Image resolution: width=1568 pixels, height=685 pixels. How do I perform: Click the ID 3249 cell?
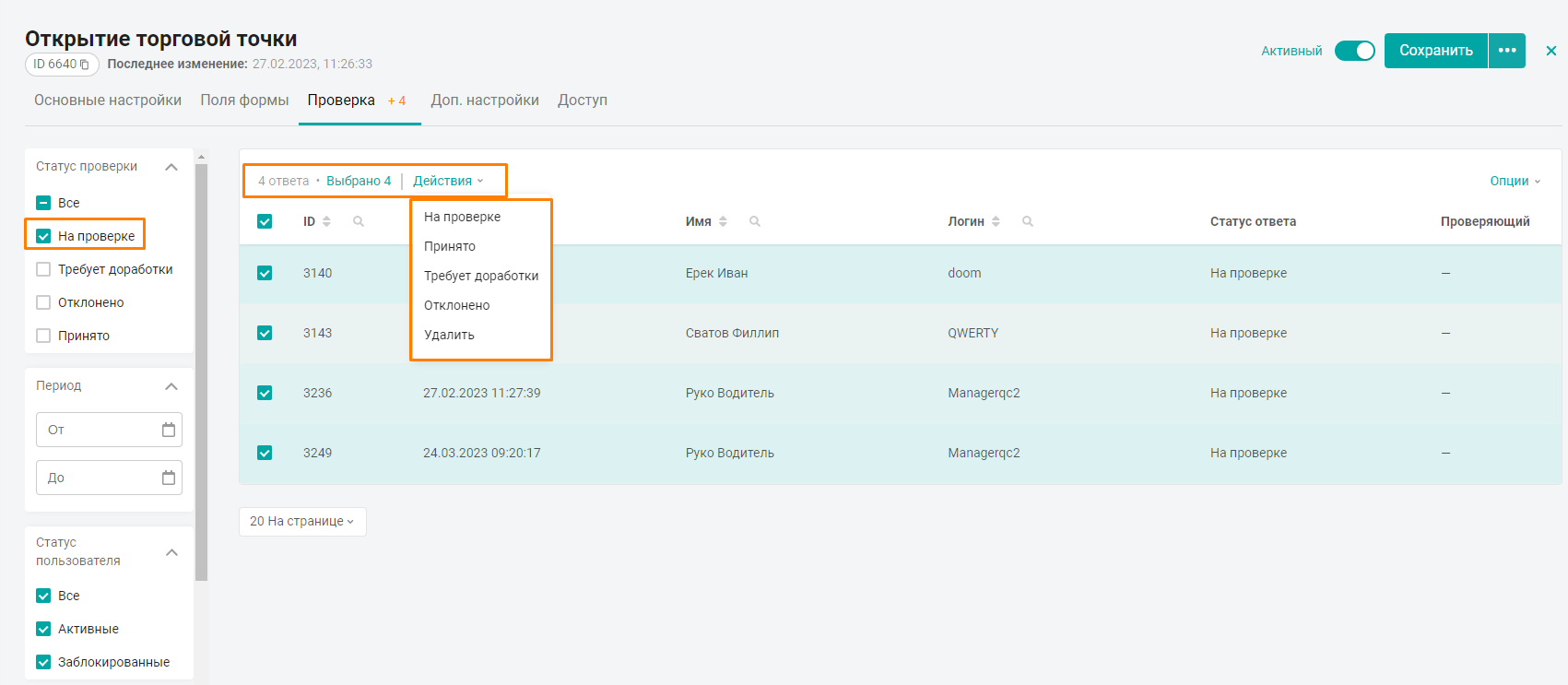point(317,453)
